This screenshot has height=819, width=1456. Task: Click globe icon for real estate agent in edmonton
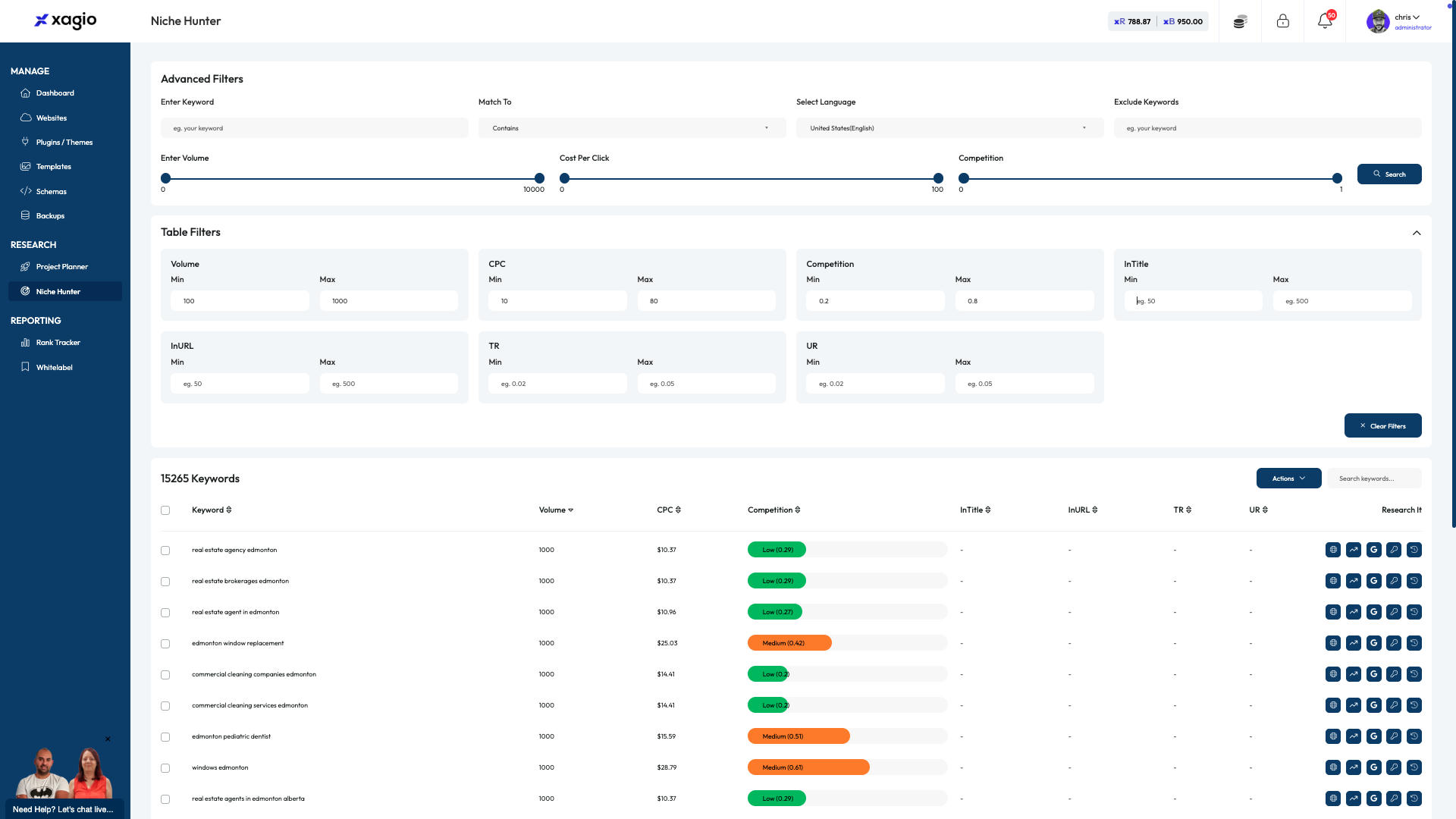(1333, 612)
